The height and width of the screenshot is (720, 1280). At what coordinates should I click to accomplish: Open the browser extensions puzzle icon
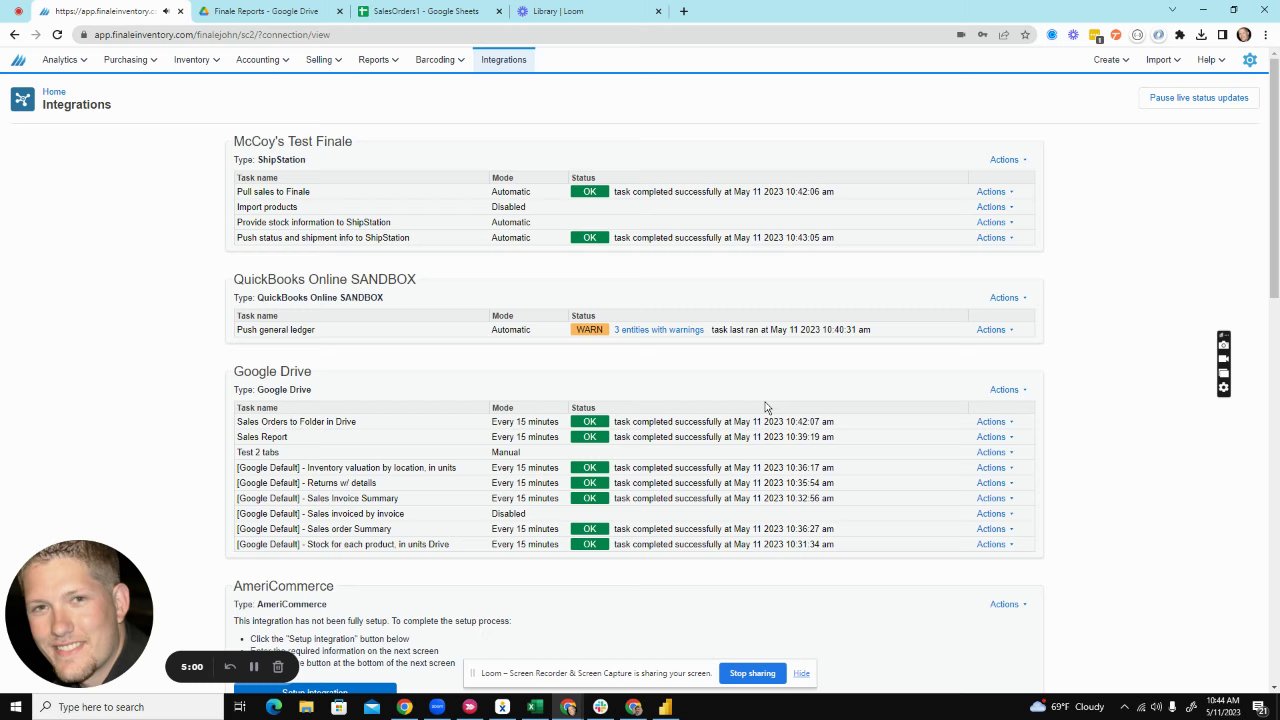(1180, 35)
